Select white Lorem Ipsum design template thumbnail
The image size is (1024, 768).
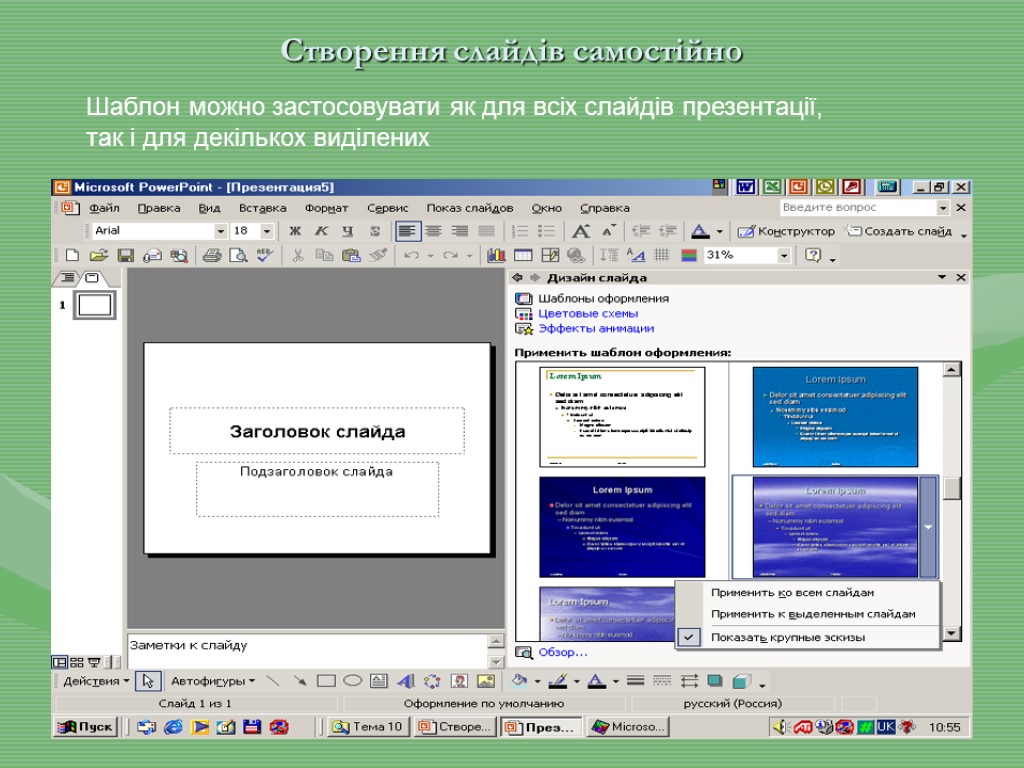[622, 417]
